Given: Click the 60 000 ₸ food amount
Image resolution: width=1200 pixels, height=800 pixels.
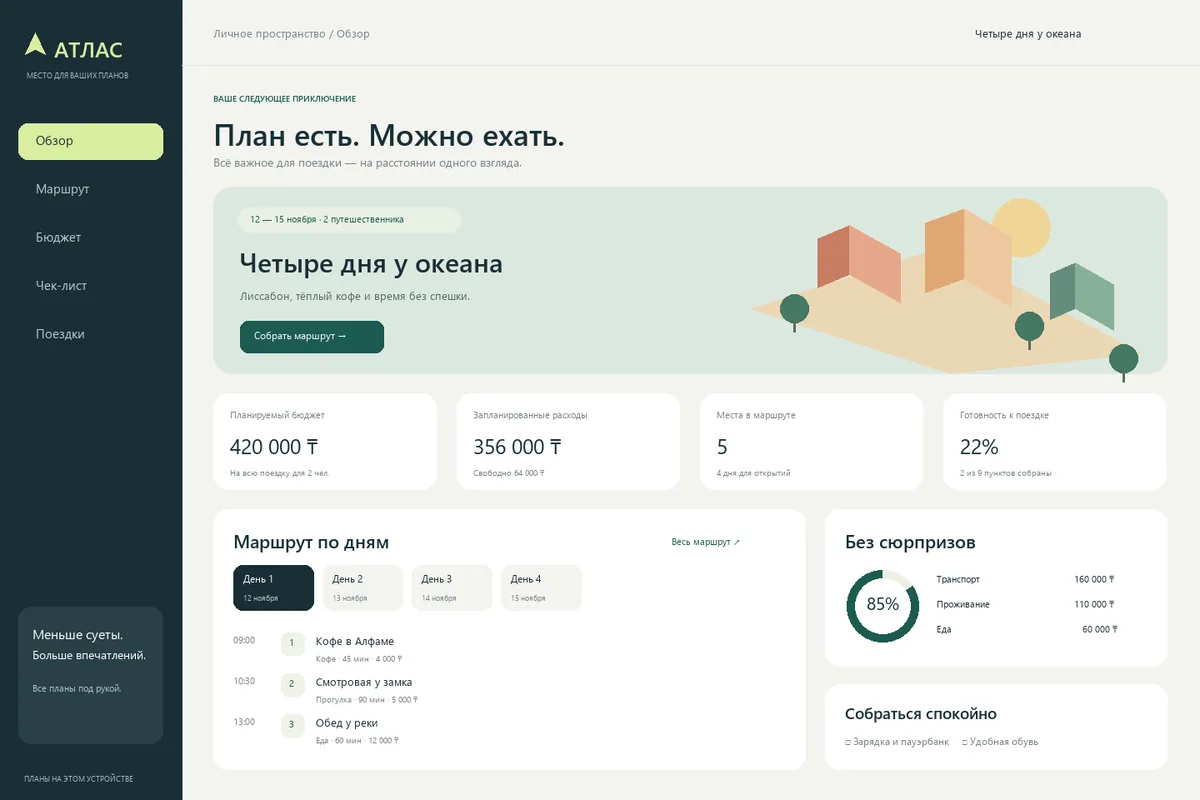Looking at the screenshot, I should tap(1099, 629).
